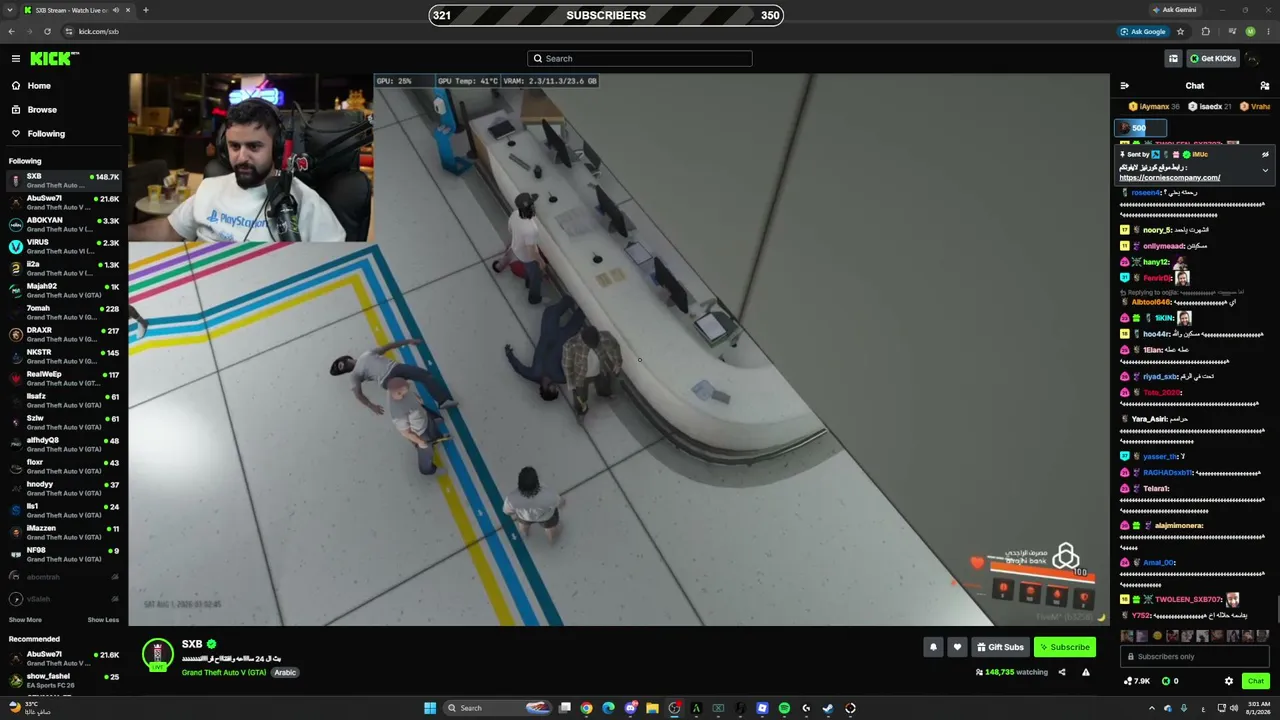Open File Explorer from the taskbar
Screen dimensions: 1280x720
[652, 708]
